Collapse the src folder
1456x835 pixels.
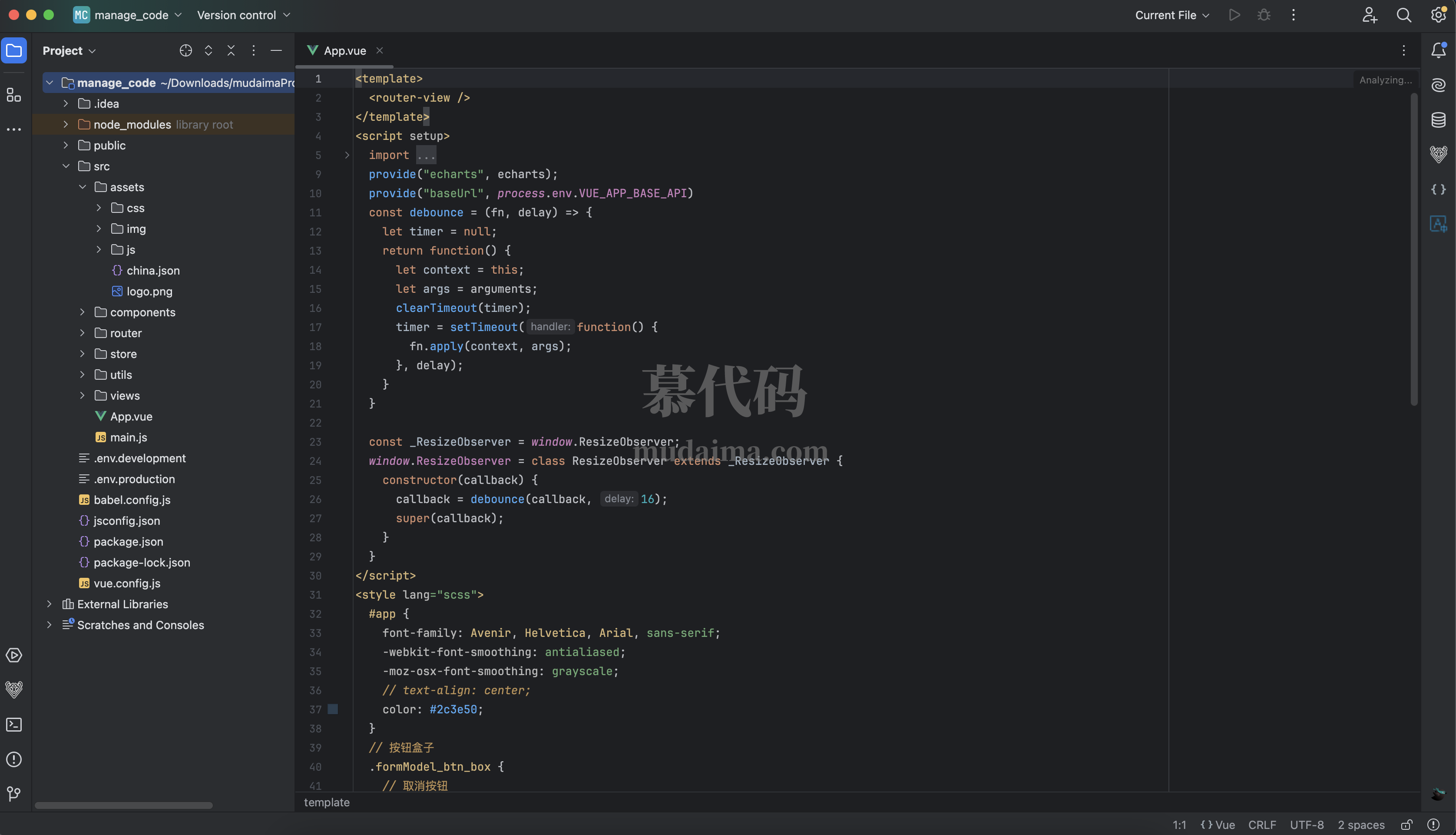65,166
